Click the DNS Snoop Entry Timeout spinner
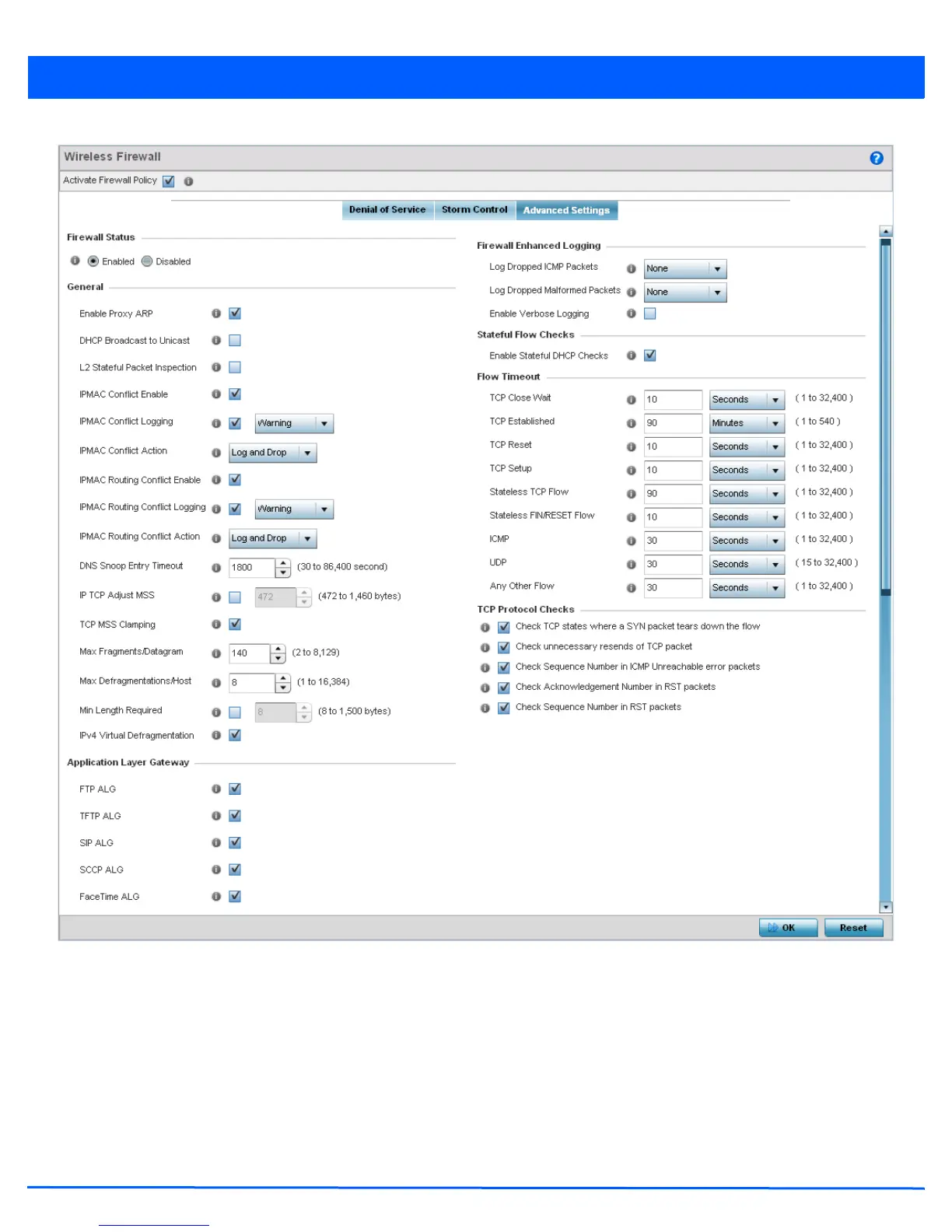Screen dimensions: 952x1232 point(283,568)
